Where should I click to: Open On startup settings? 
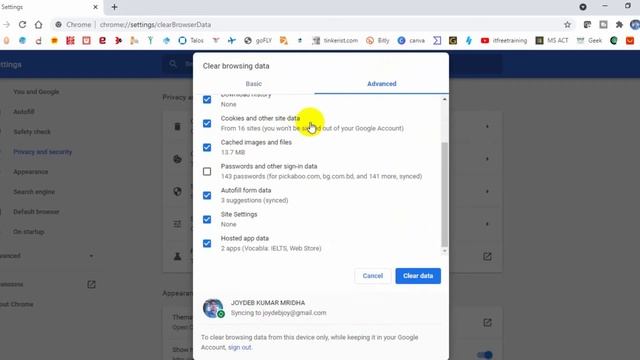(x=29, y=232)
